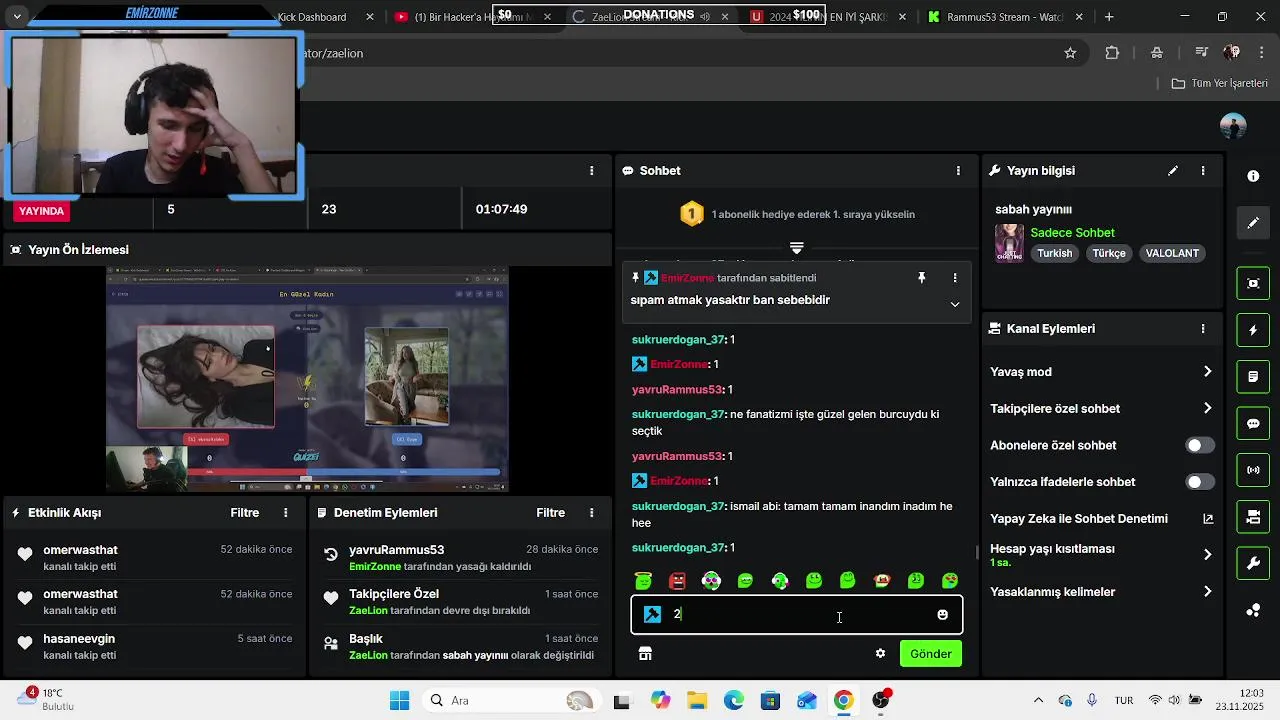
Task: Collapse the pinned message chevron
Action: point(955,304)
